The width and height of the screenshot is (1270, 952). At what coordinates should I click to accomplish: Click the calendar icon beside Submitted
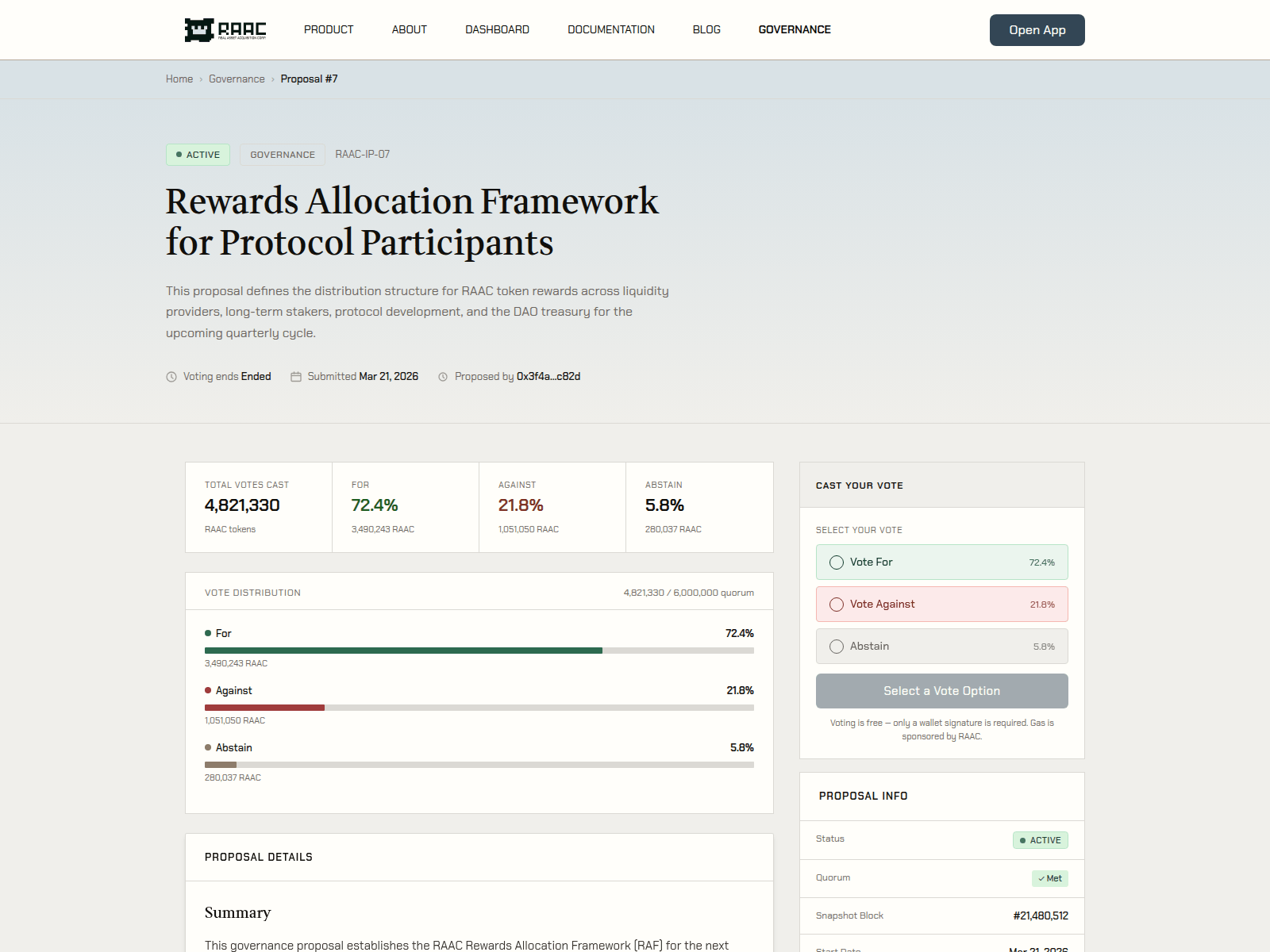296,377
